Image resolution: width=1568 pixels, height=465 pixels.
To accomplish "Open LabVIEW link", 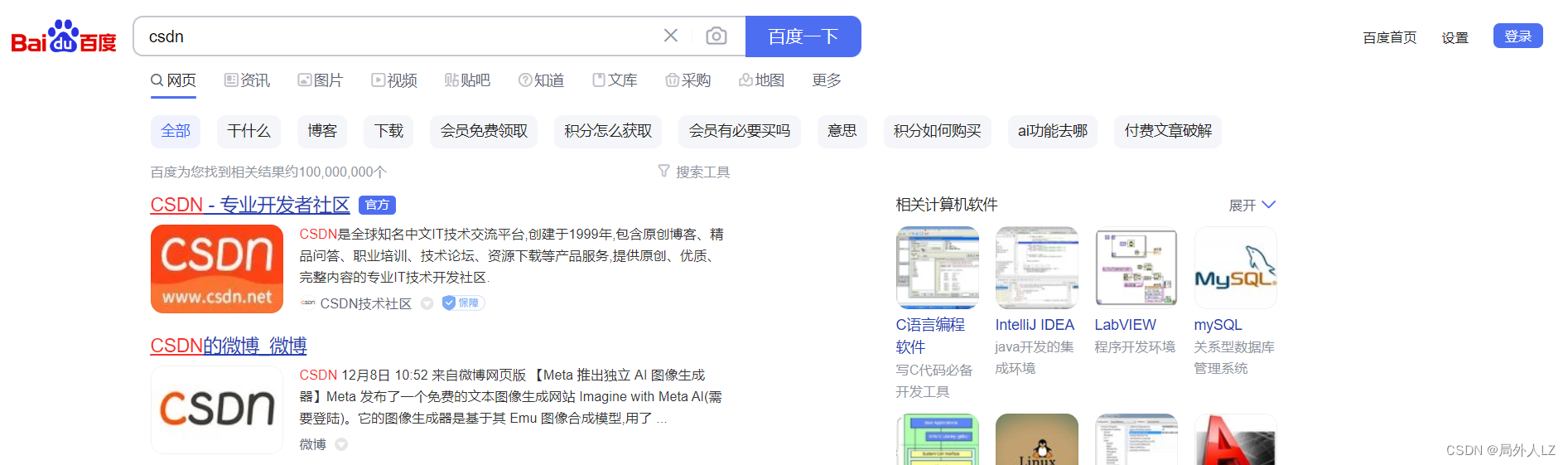I will pyautogui.click(x=1125, y=325).
